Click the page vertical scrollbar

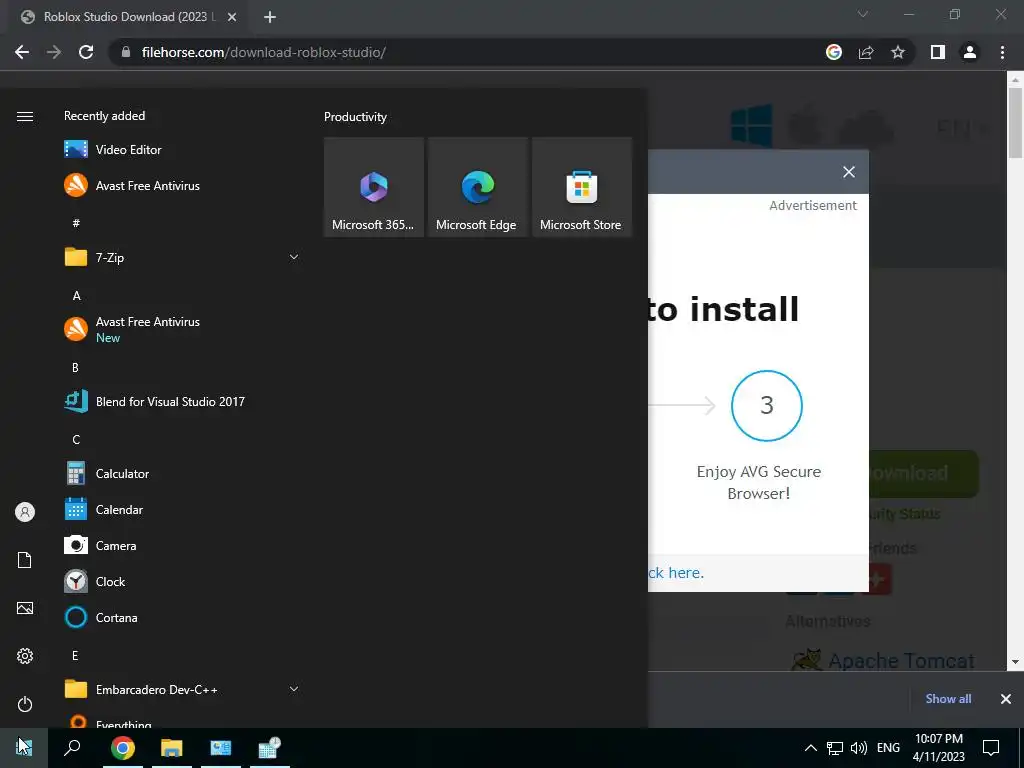point(1015,123)
